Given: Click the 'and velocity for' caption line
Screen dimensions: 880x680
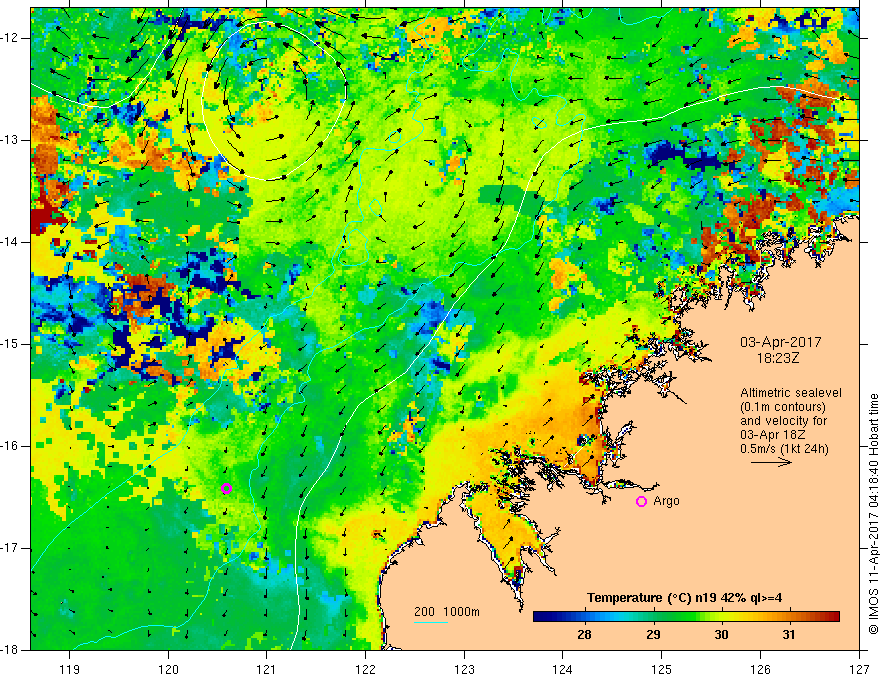Looking at the screenshot, I should coord(783,421).
